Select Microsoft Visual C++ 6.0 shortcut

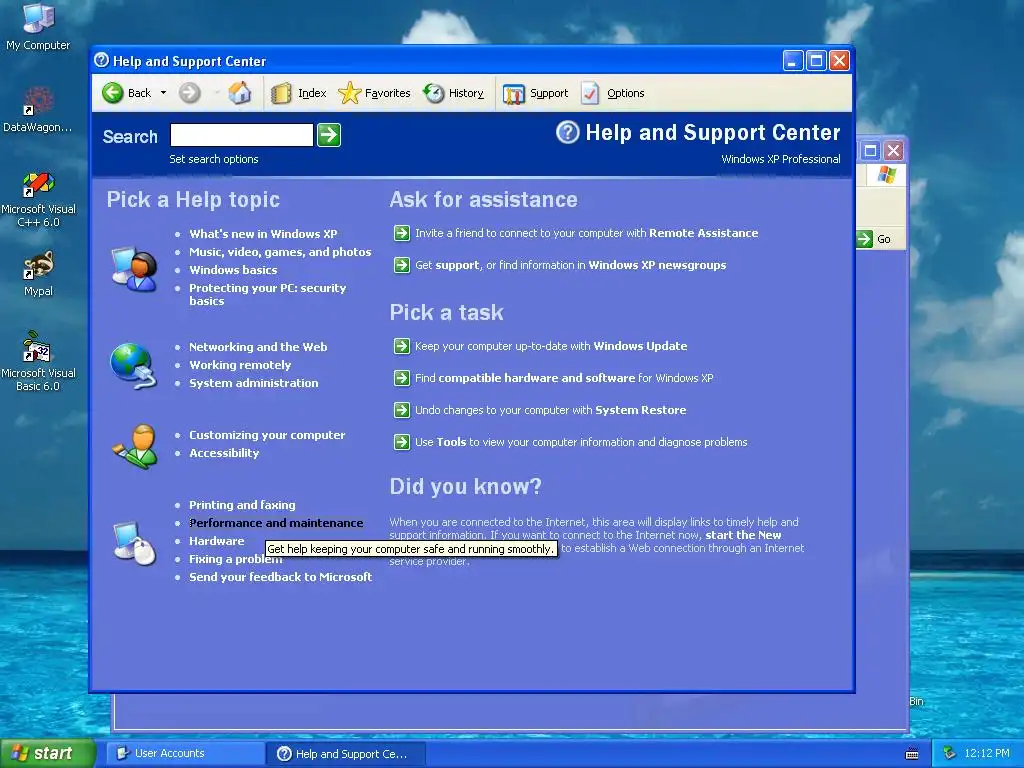(39, 199)
